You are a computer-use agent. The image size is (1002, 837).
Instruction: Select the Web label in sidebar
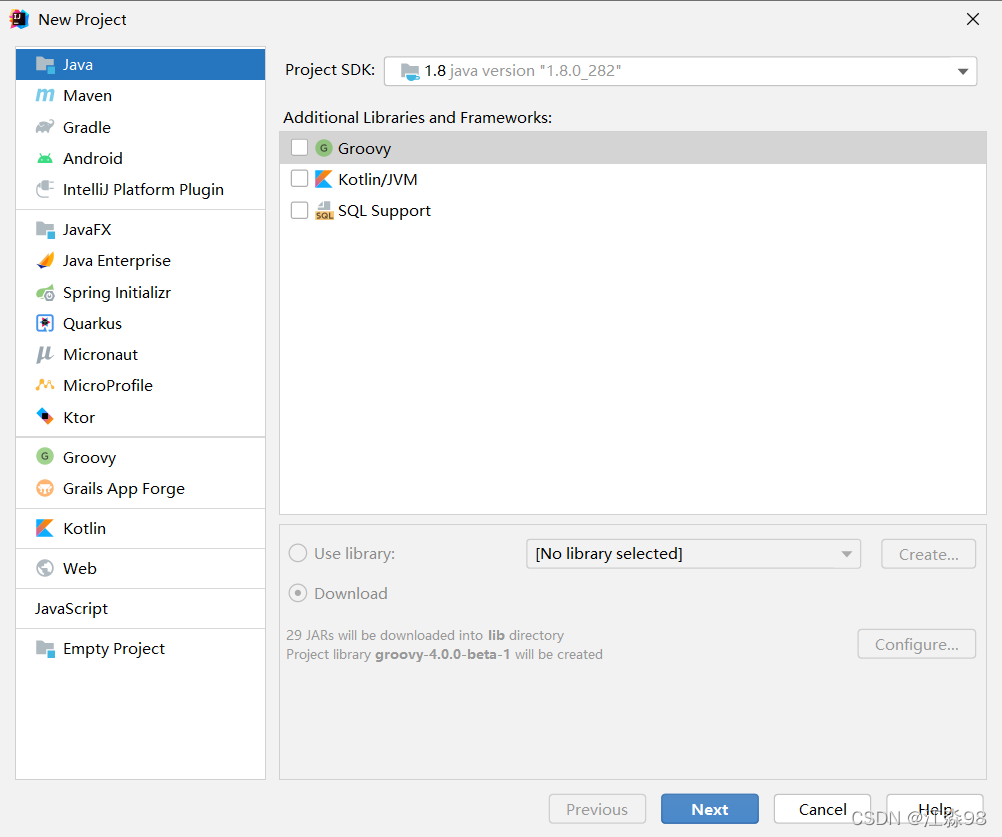[x=80, y=569]
